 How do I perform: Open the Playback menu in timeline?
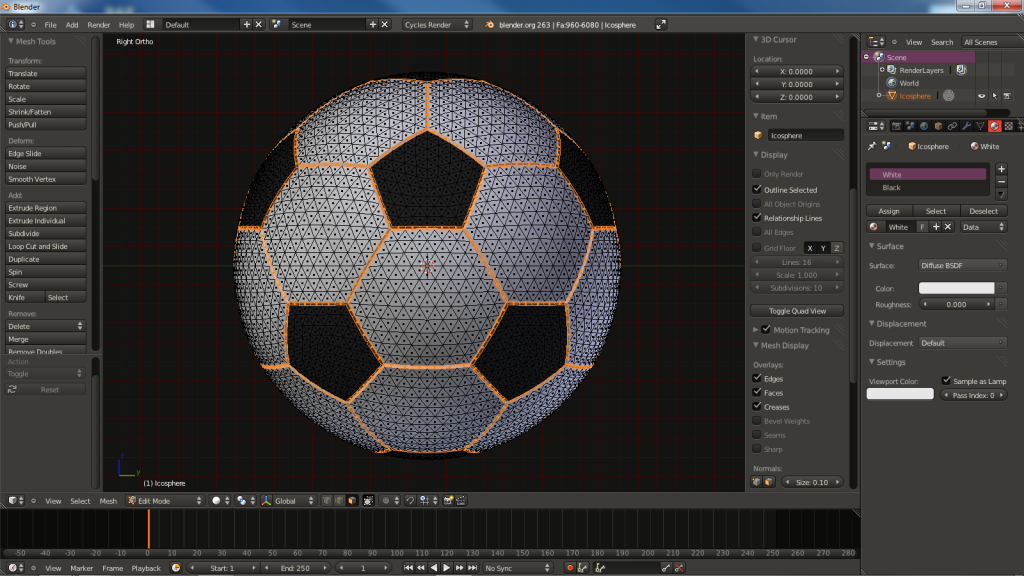pos(146,568)
